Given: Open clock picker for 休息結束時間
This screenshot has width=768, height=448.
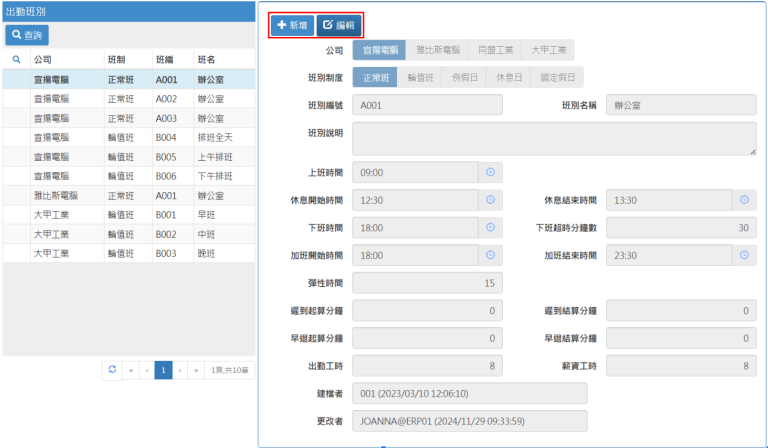Looking at the screenshot, I should click(744, 200).
